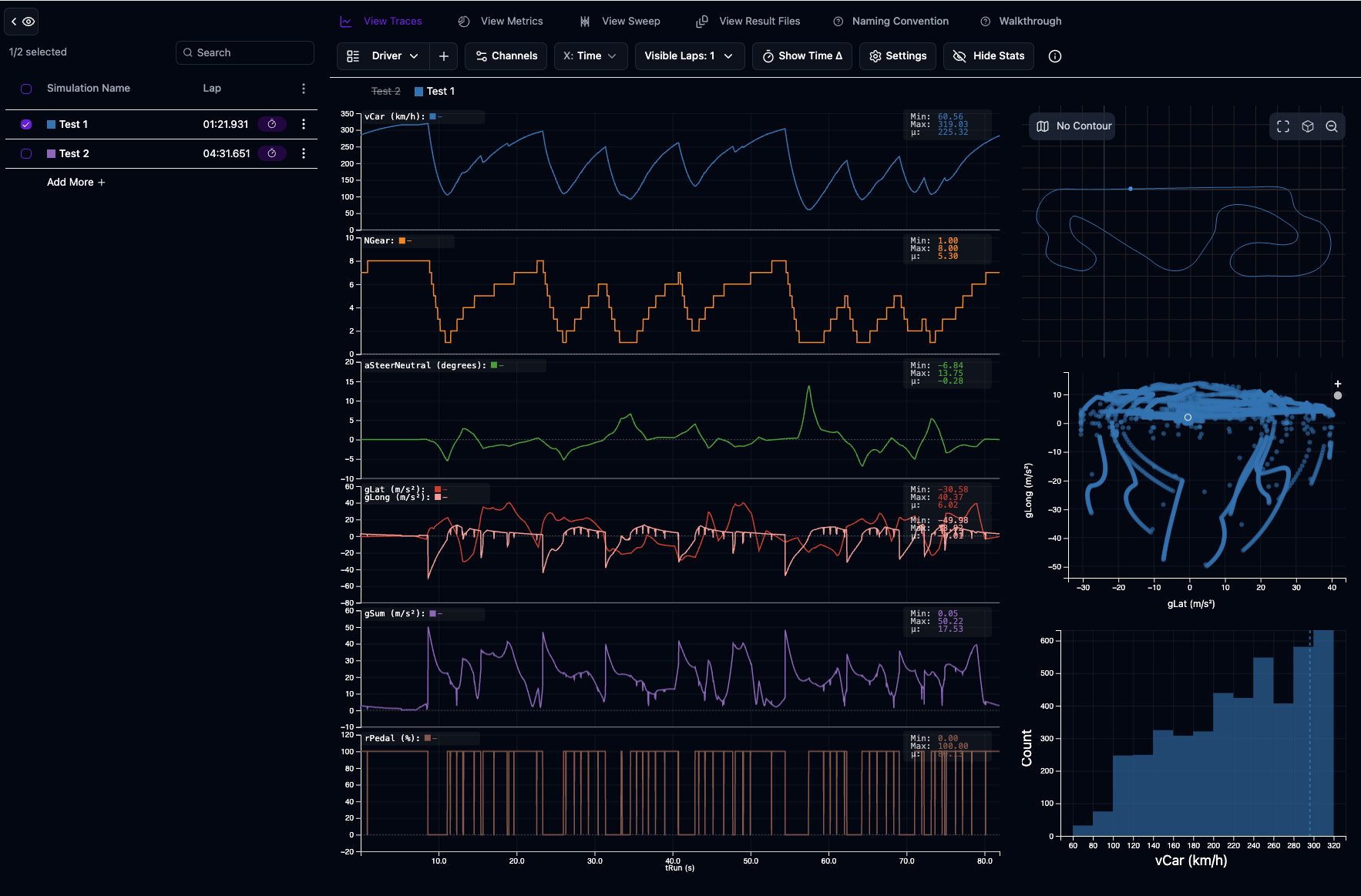Click Add More to add simulation
This screenshot has height=896, width=1361.
coord(76,183)
